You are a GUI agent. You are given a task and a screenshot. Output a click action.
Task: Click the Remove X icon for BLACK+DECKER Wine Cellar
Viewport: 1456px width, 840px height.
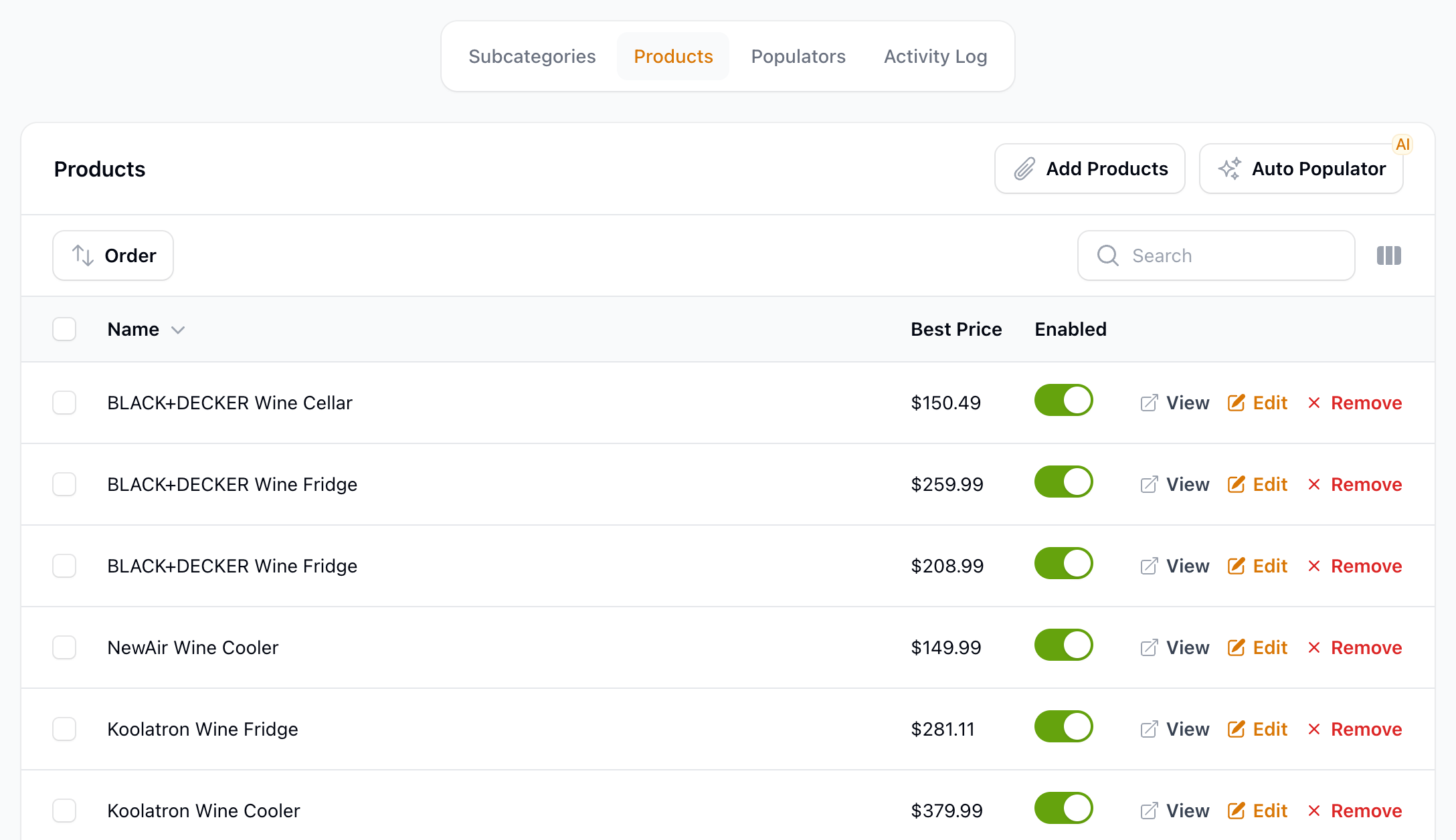pyautogui.click(x=1314, y=403)
